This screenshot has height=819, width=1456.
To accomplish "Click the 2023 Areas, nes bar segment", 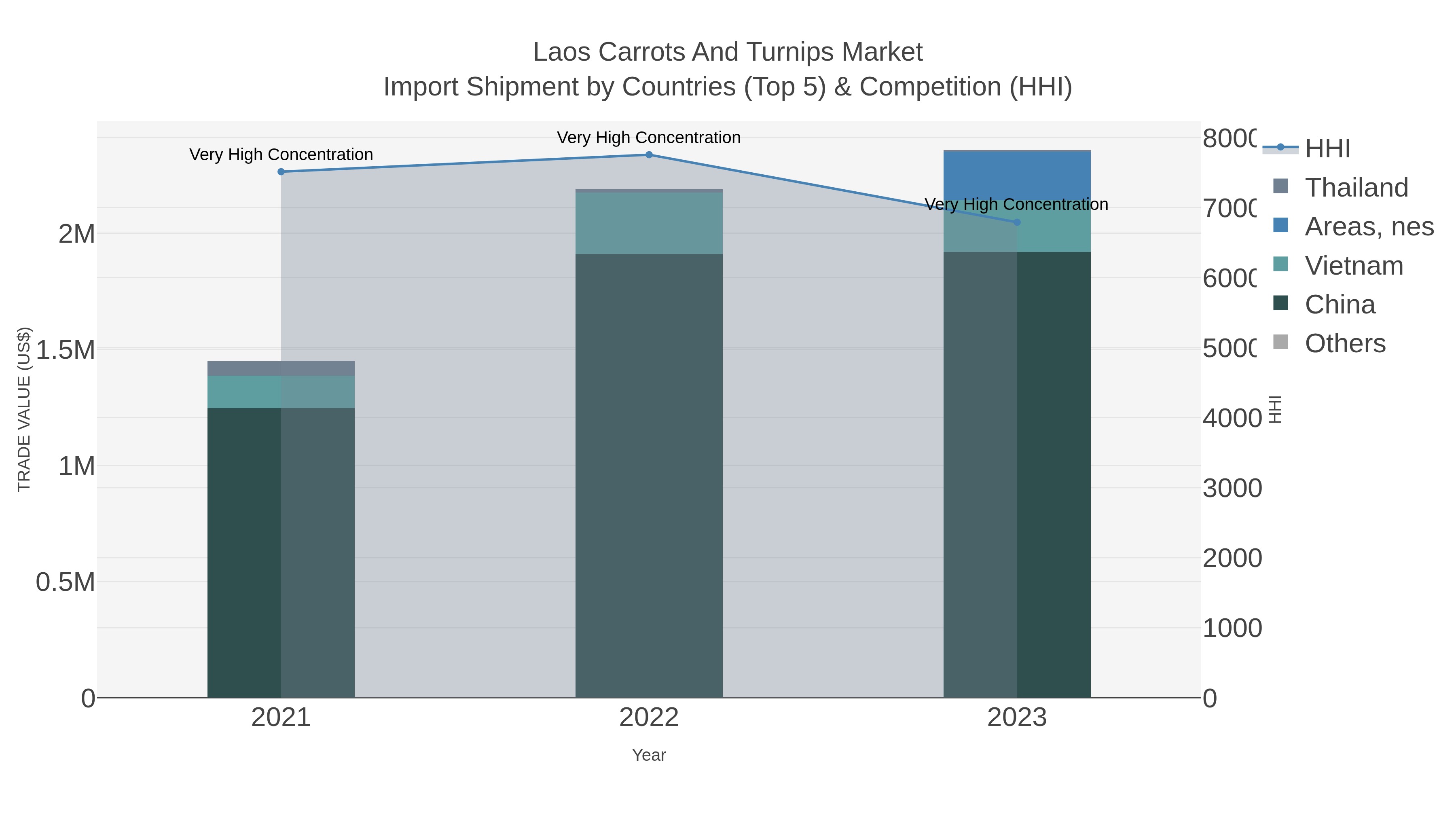I will point(1017,176).
